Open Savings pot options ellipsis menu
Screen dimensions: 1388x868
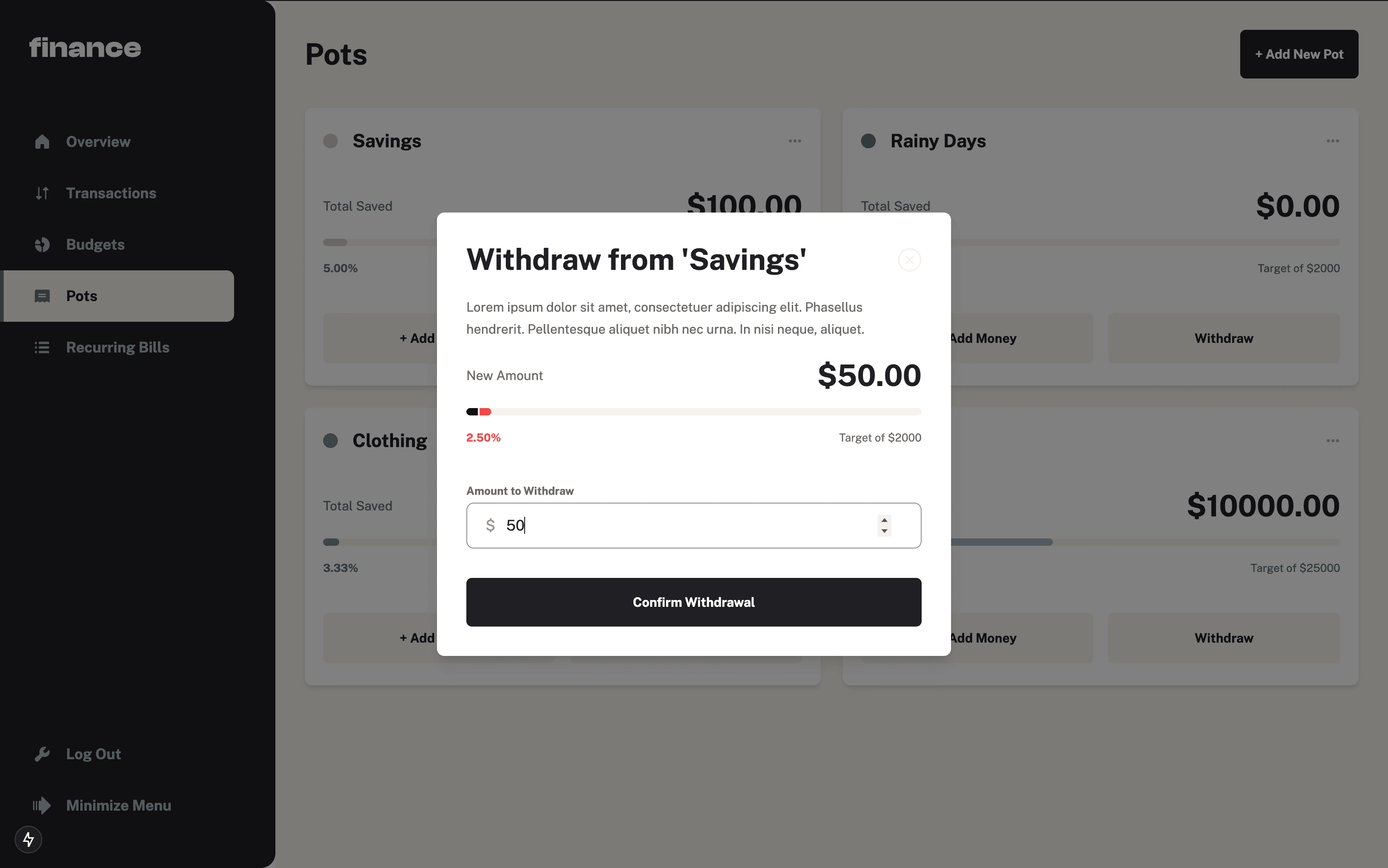tap(795, 141)
